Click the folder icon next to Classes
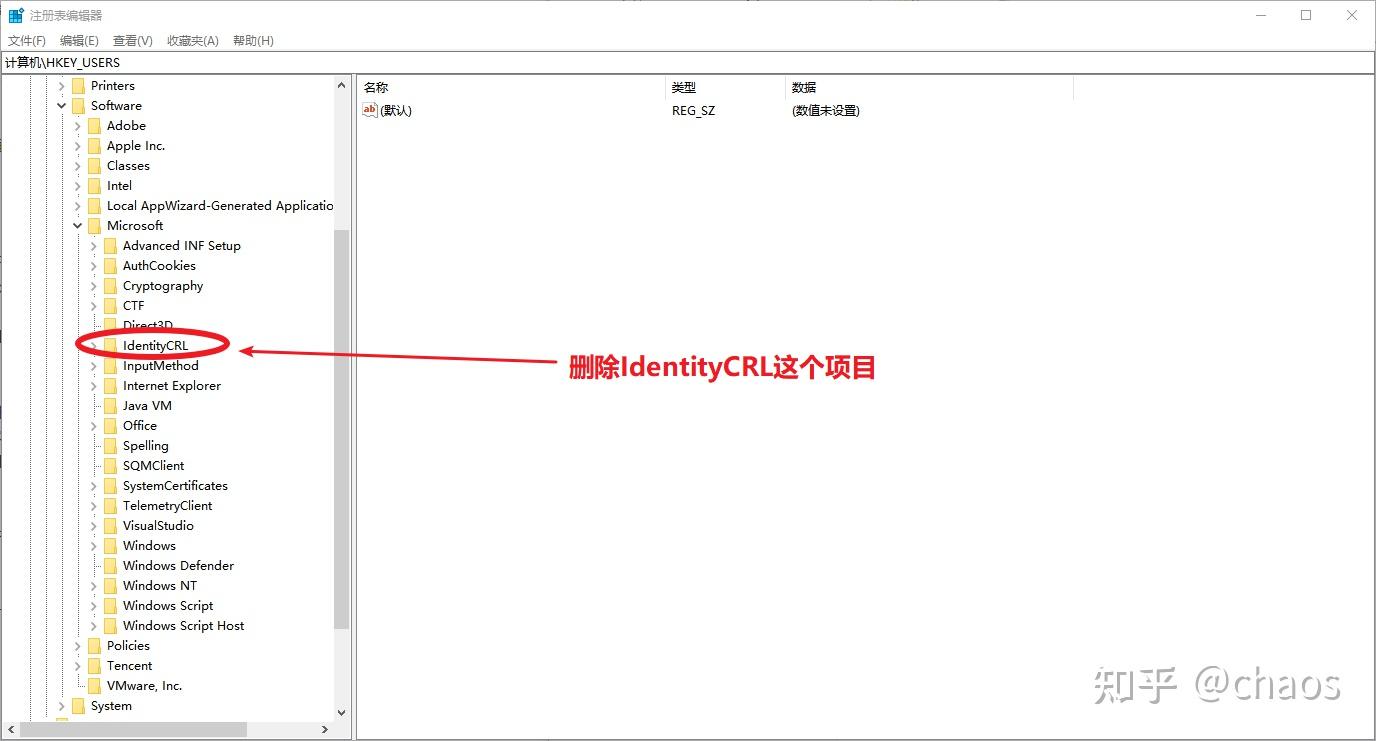 (x=94, y=166)
